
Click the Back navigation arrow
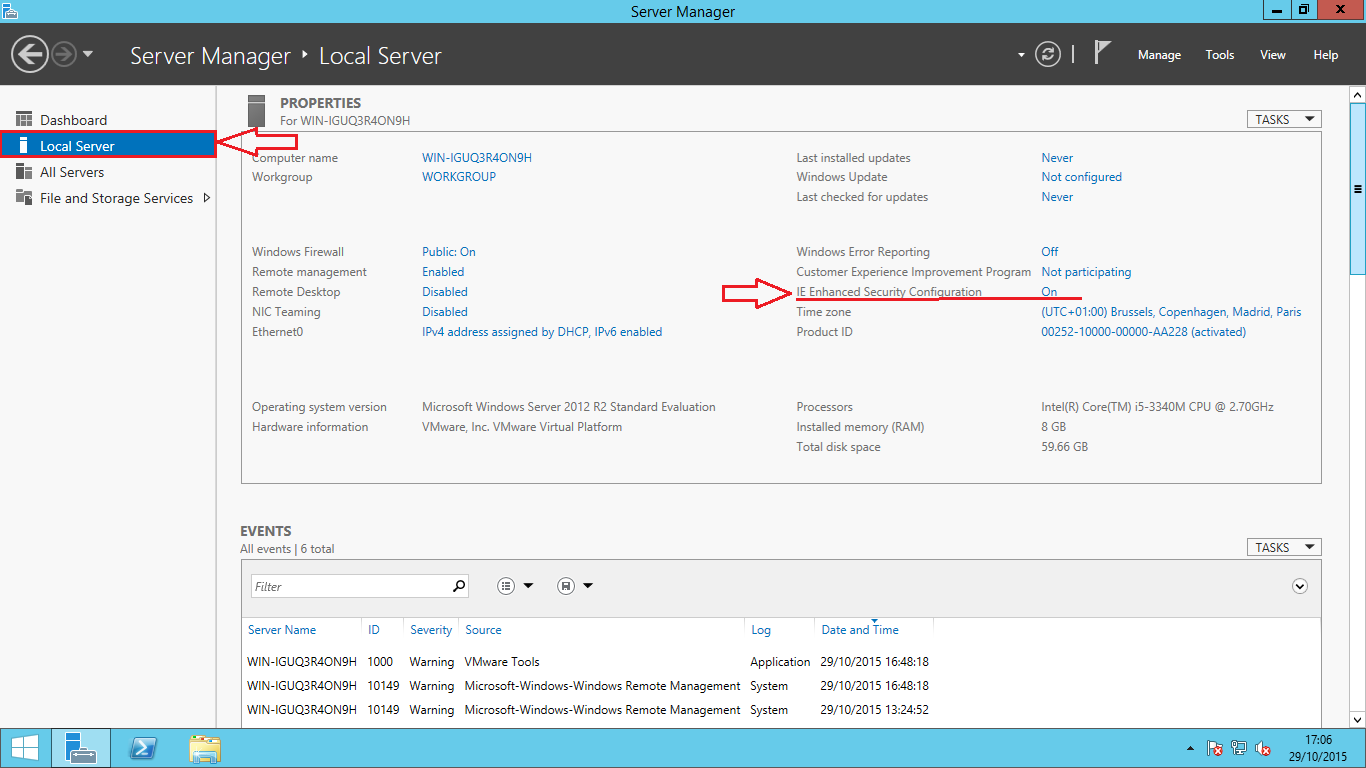[31, 53]
